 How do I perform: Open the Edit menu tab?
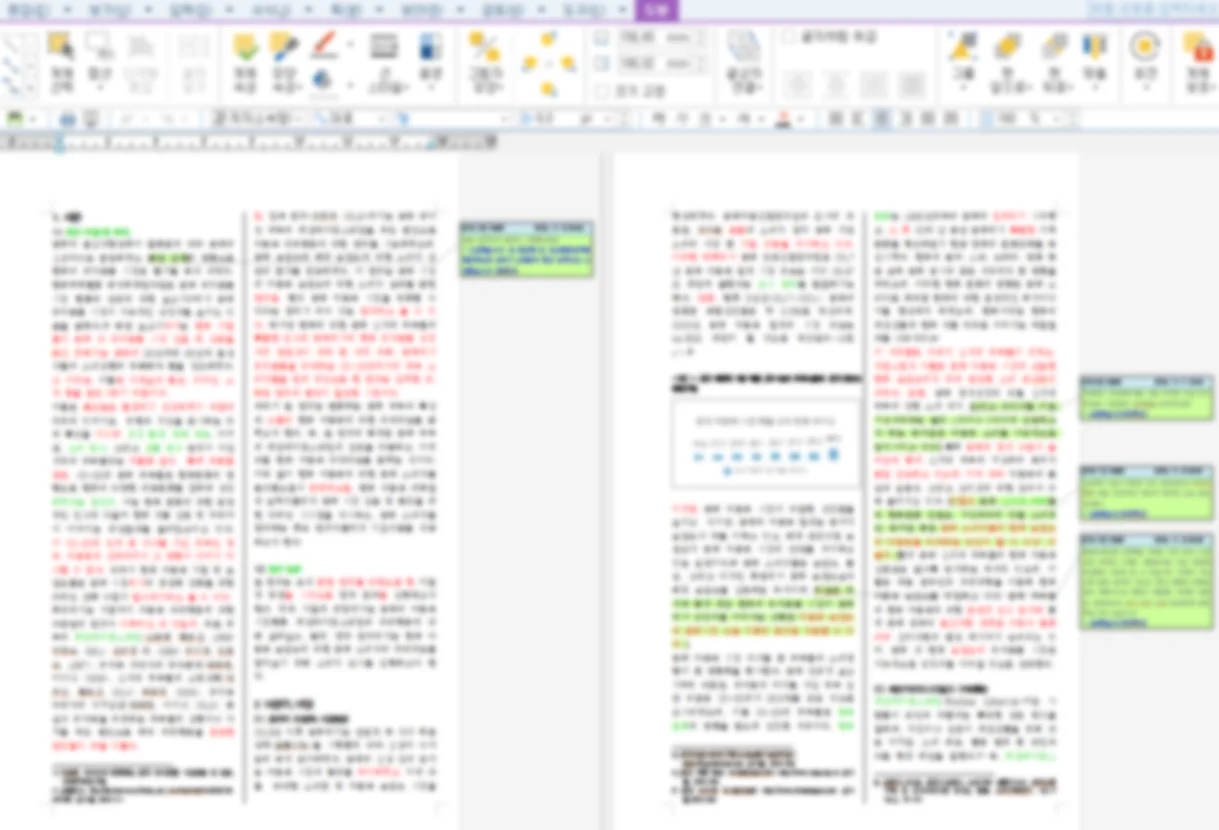27,9
